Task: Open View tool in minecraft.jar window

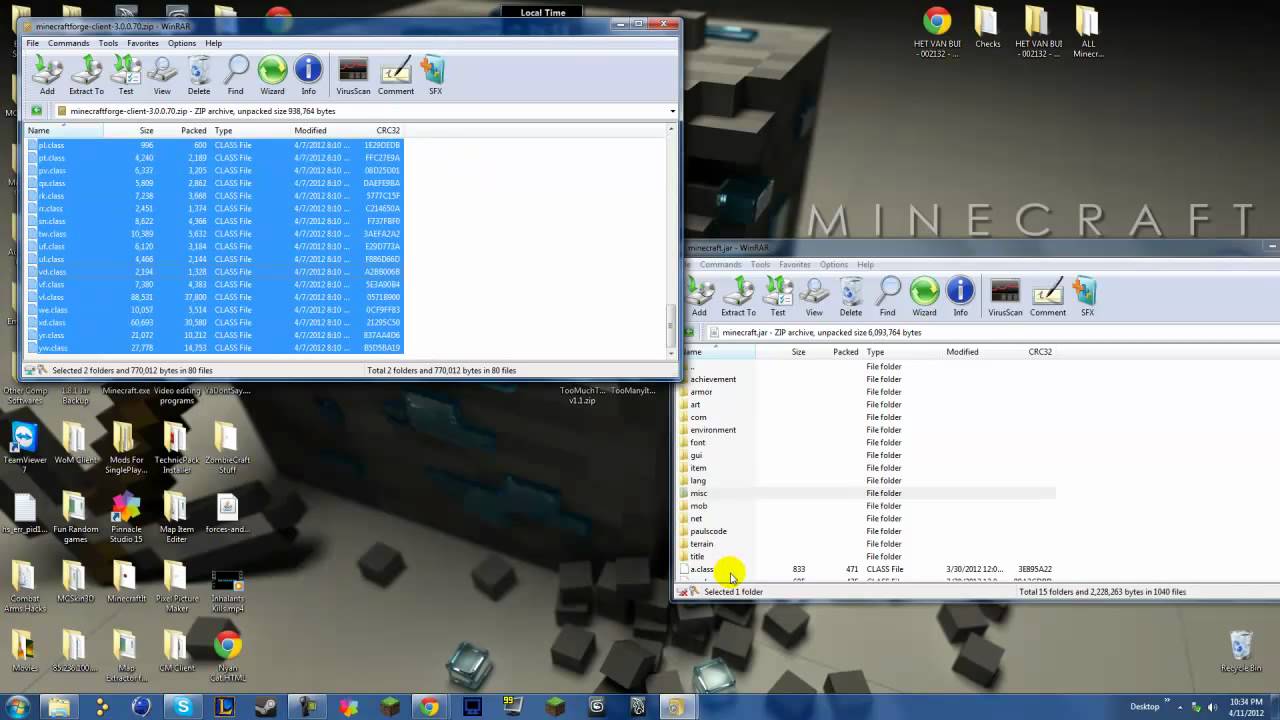Action: (x=814, y=297)
